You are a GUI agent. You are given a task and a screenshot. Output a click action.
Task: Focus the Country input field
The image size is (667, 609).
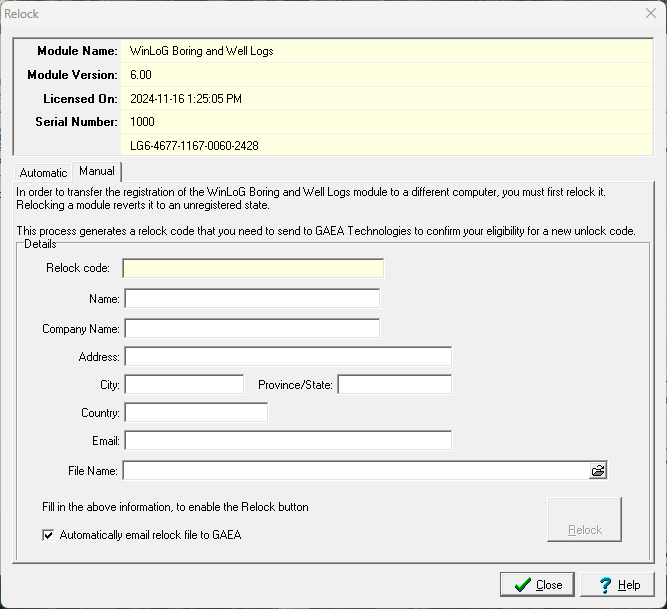click(x=196, y=413)
